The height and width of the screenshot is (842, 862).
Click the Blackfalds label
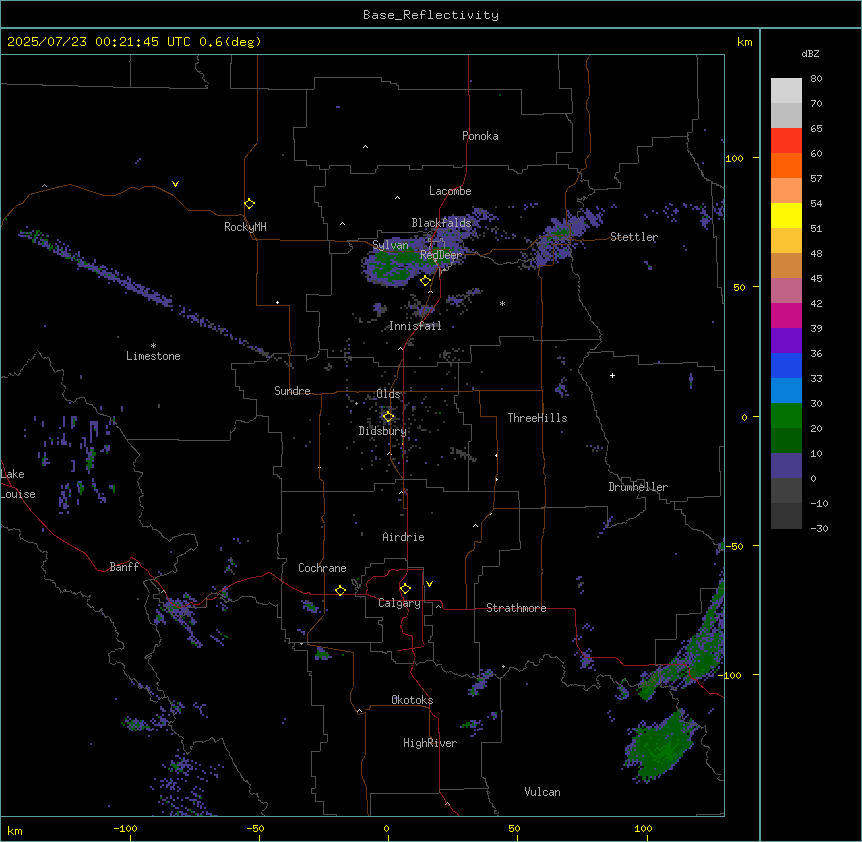click(441, 223)
